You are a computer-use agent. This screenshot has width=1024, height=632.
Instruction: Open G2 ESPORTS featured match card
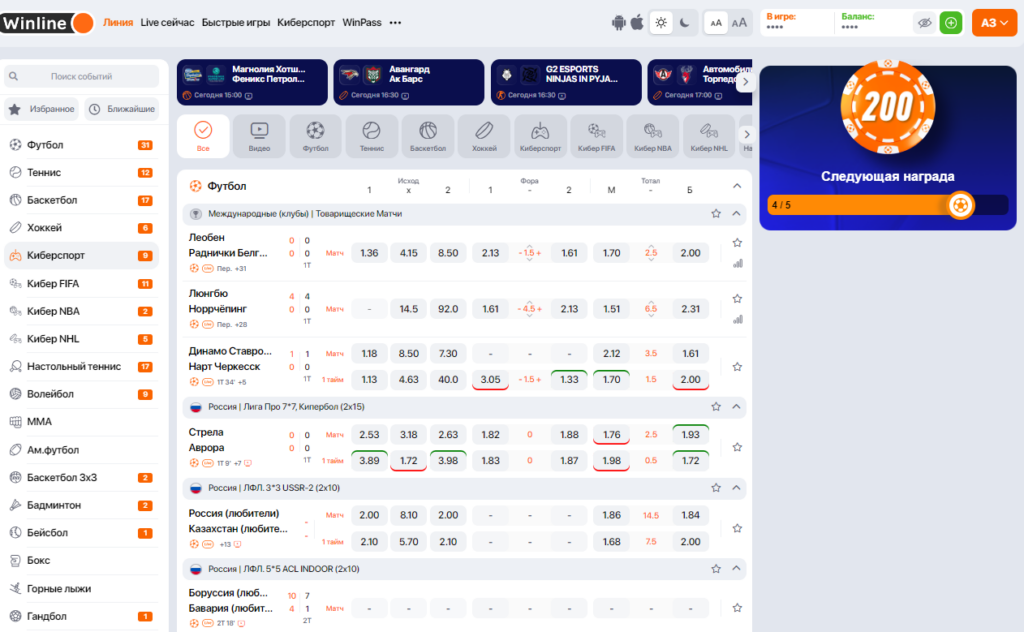(566, 82)
